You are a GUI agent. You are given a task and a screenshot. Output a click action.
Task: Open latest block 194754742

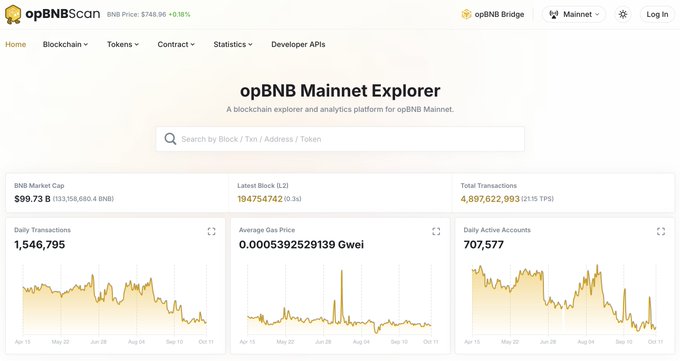[x=260, y=199]
